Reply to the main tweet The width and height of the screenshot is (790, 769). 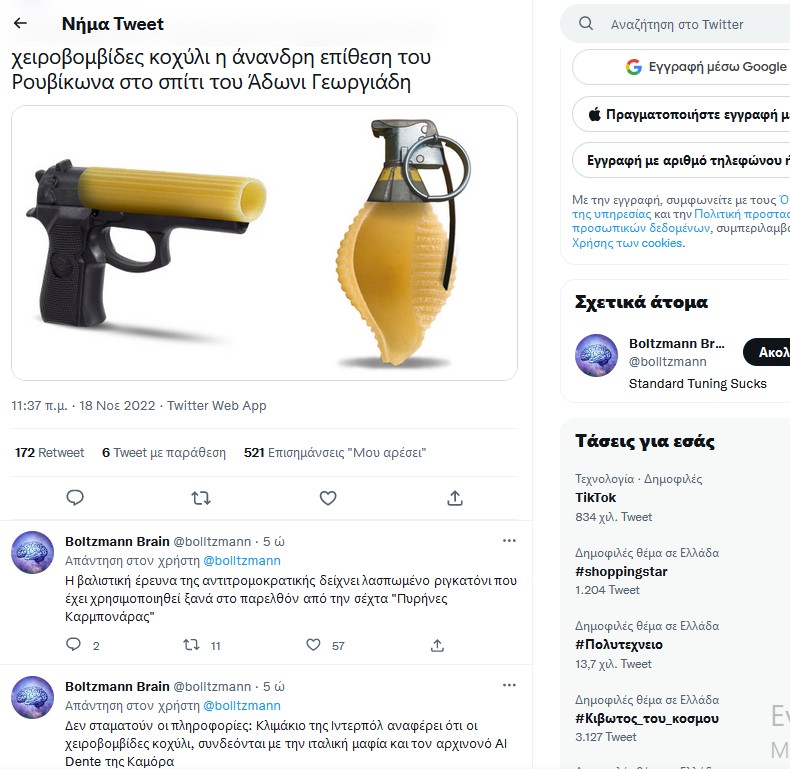click(75, 498)
